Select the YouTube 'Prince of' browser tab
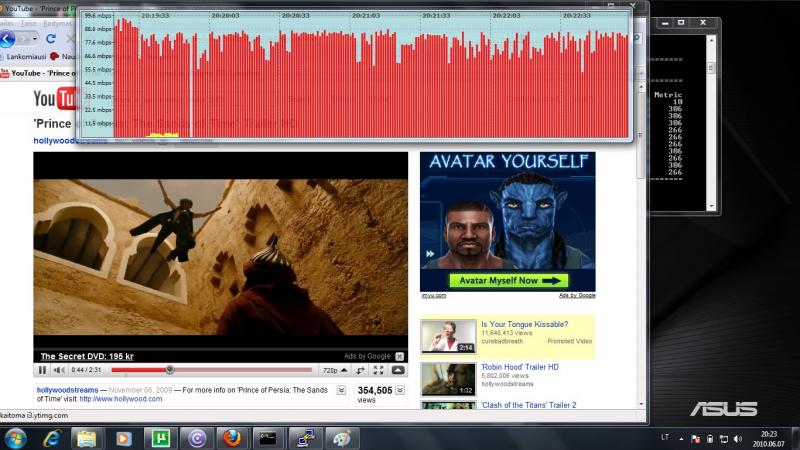This screenshot has height=450, width=800. click(x=38, y=73)
